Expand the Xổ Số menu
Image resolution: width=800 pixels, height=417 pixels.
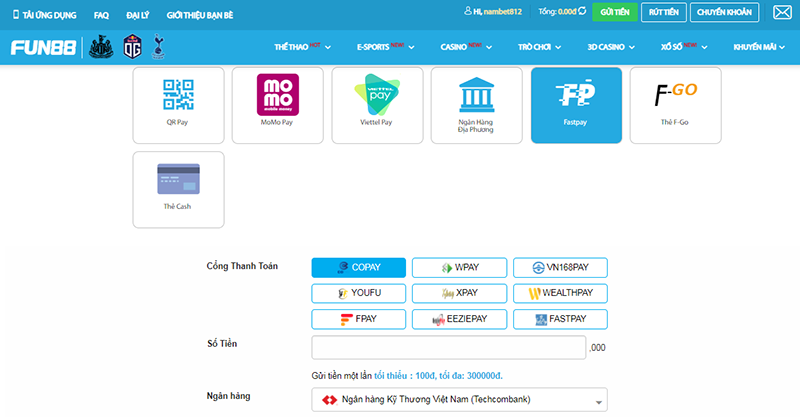[x=684, y=47]
